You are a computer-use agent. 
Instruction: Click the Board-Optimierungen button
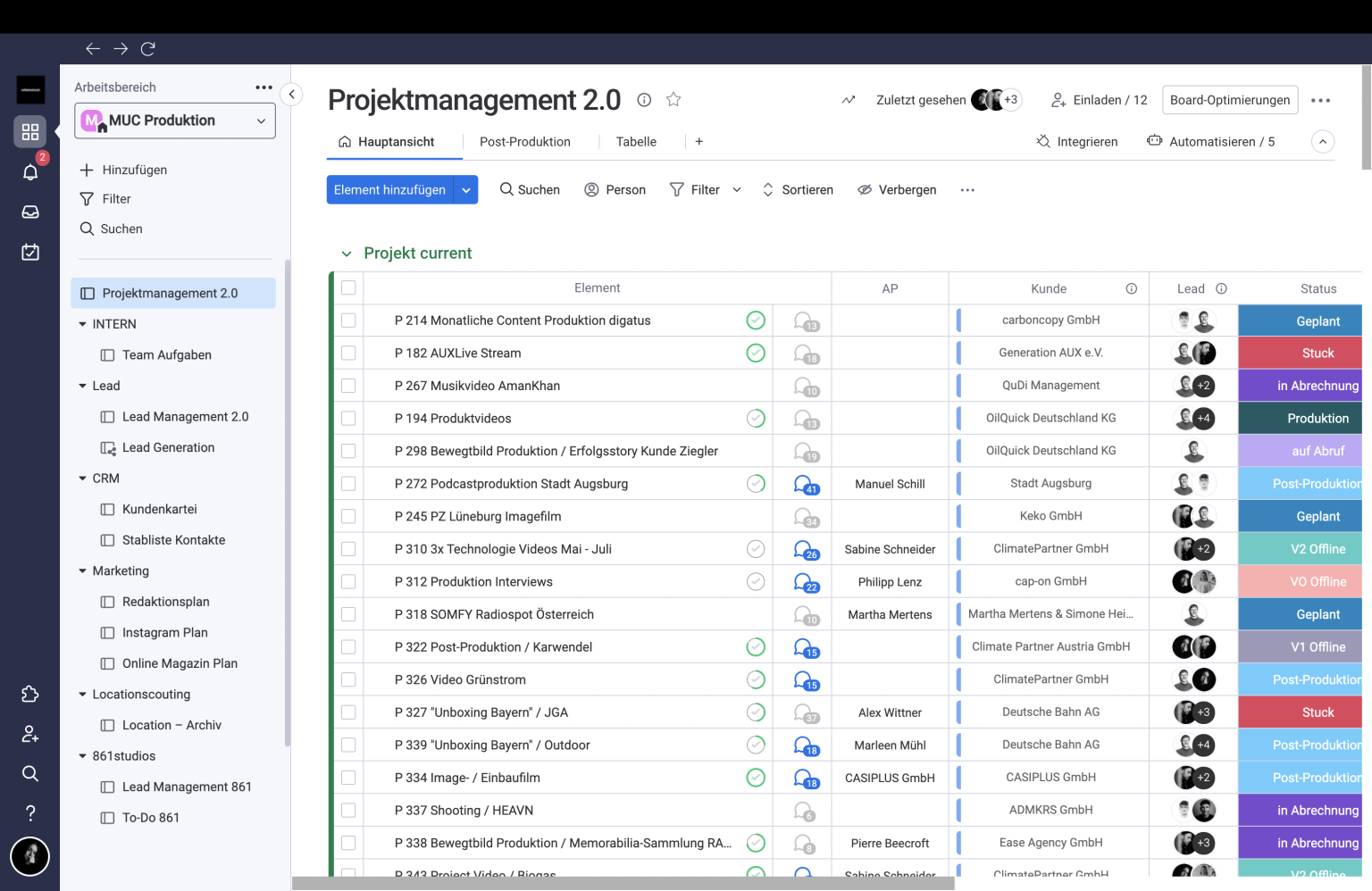pos(1229,100)
